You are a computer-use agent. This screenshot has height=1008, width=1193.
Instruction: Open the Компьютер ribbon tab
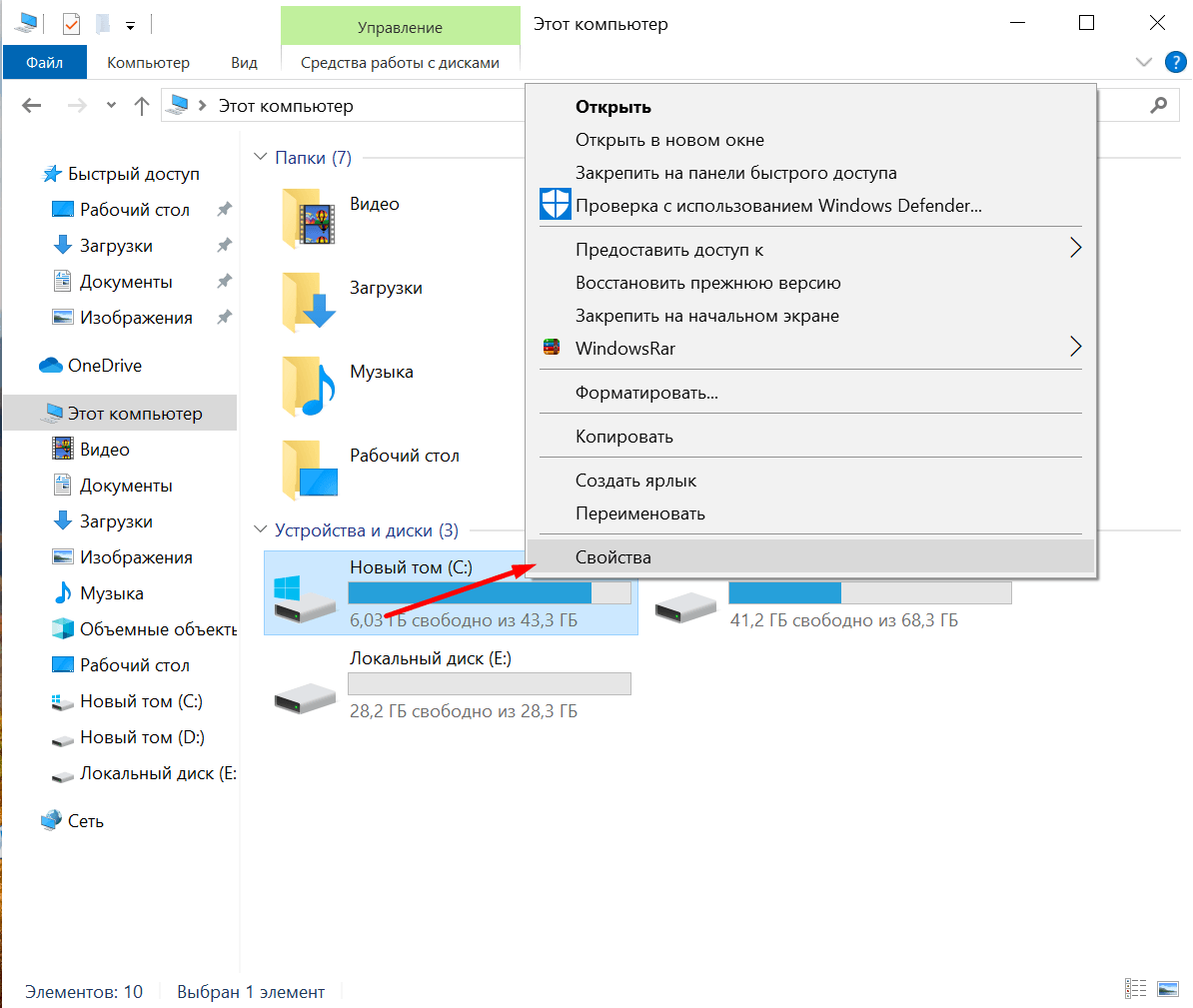[x=148, y=62]
